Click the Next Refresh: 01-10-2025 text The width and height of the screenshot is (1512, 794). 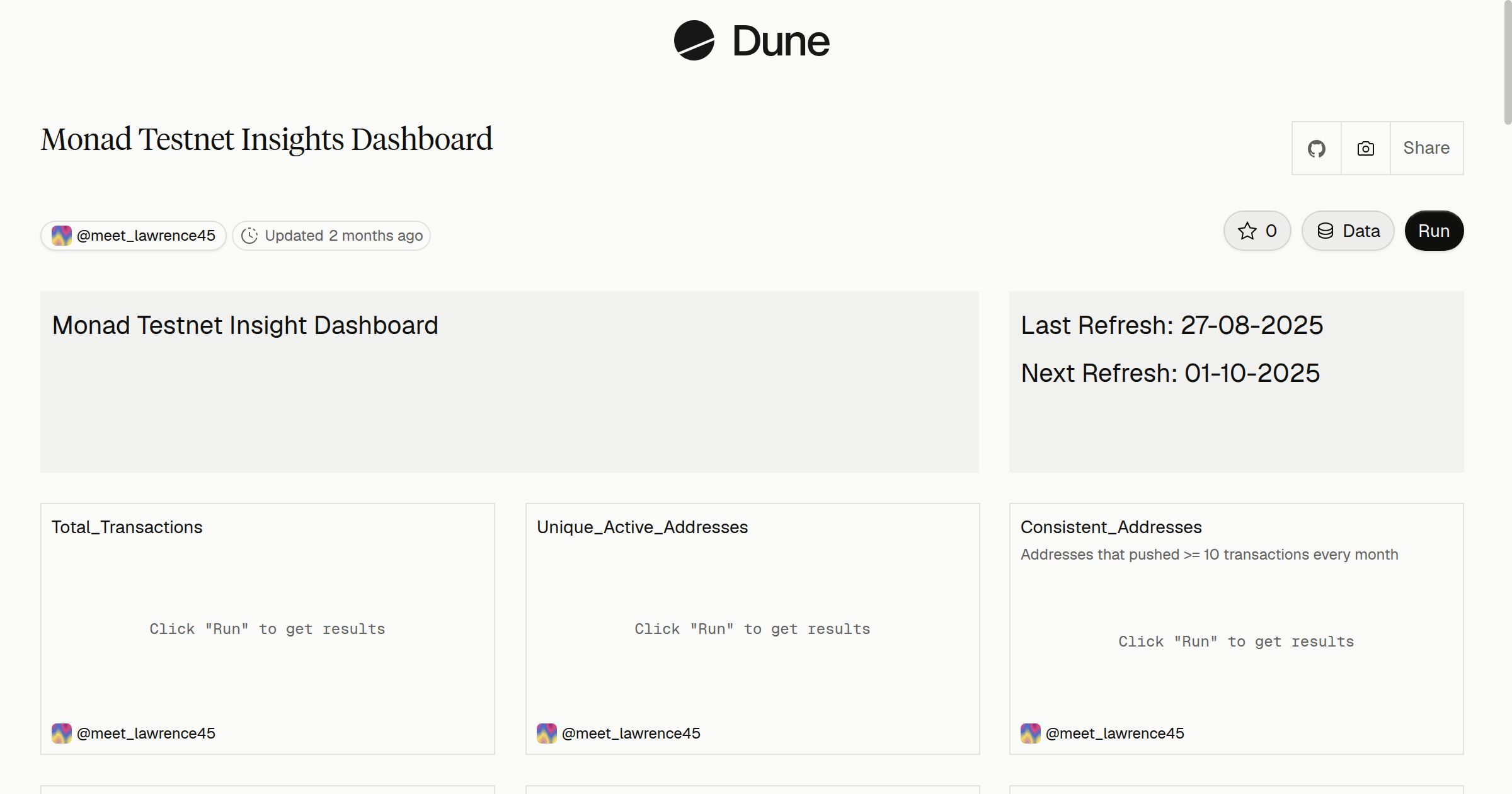pyautogui.click(x=1171, y=373)
